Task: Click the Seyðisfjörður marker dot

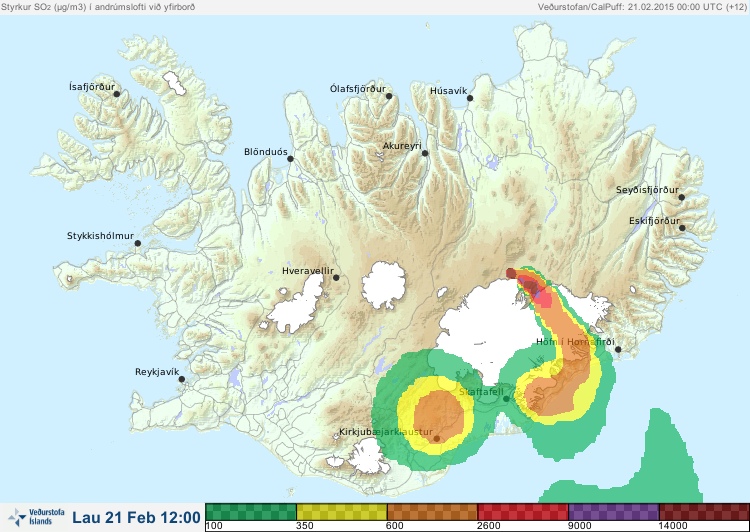Action: pos(682,197)
